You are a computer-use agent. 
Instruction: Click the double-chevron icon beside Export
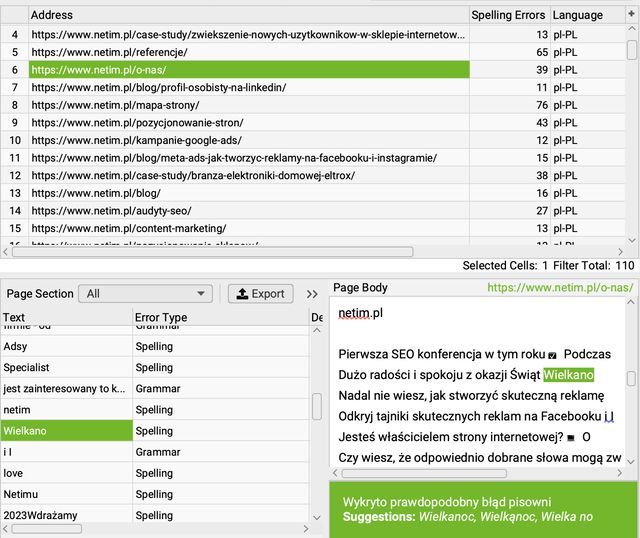(x=312, y=294)
